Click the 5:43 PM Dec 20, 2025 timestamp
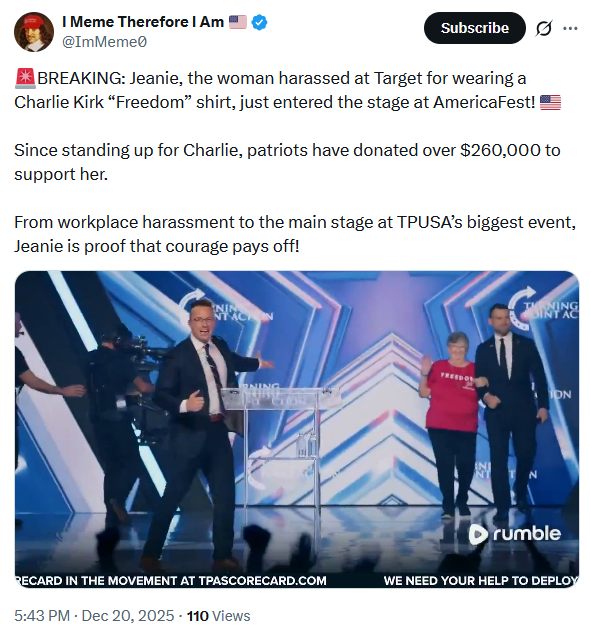The height and width of the screenshot is (637, 590). tap(94, 616)
